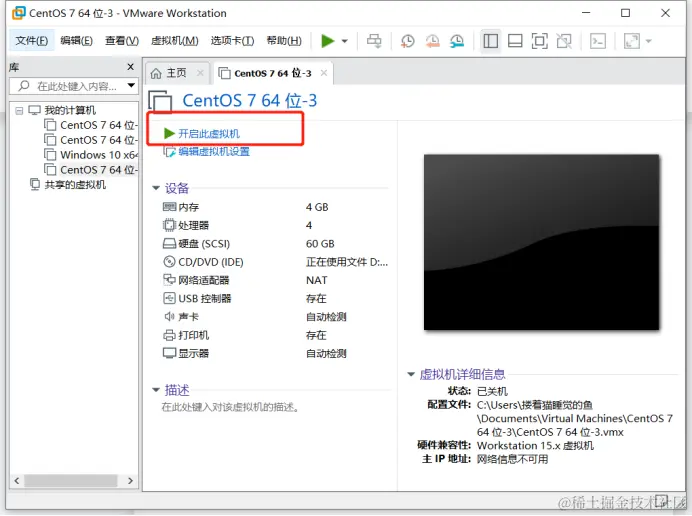Image resolution: width=692 pixels, height=516 pixels.
Task: Open the snapshot manager toolbar icon
Action: click(457, 41)
